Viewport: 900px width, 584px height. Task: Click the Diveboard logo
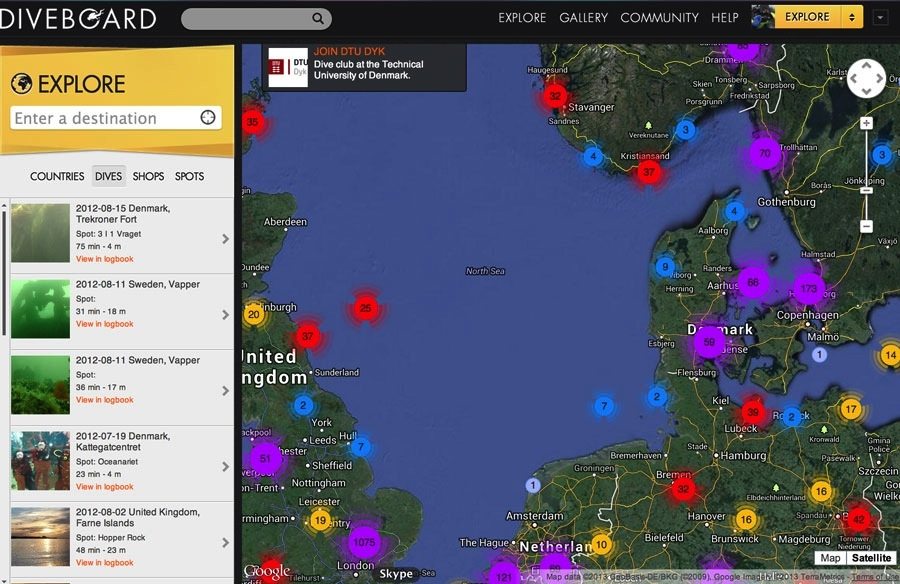pyautogui.click(x=78, y=18)
